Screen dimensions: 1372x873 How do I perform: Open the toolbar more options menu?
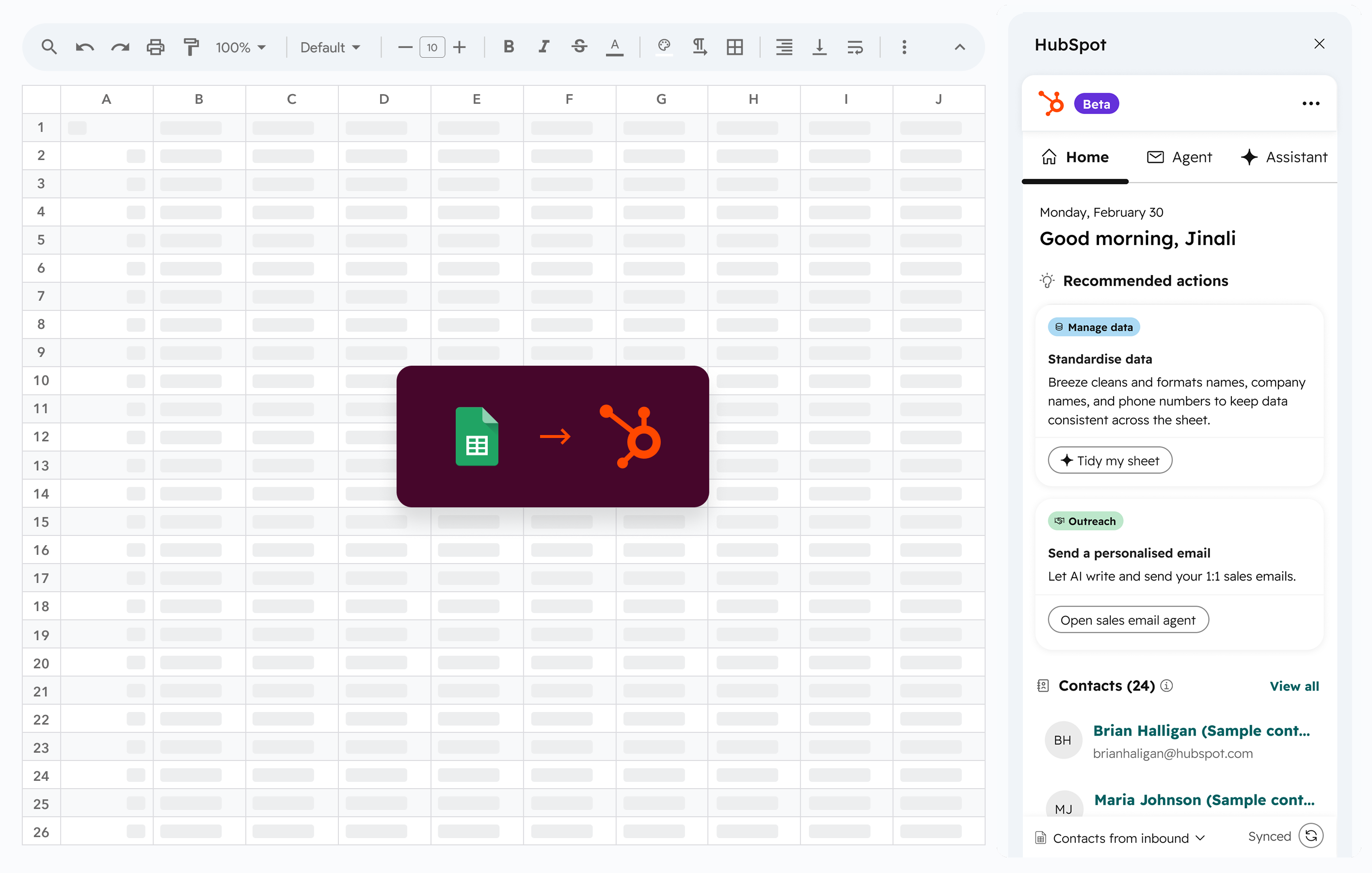[x=904, y=47]
